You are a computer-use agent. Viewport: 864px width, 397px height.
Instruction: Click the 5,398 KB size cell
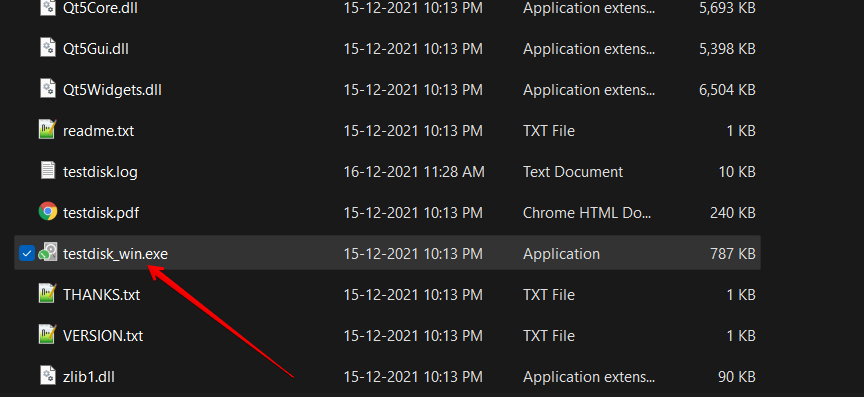[x=727, y=49]
